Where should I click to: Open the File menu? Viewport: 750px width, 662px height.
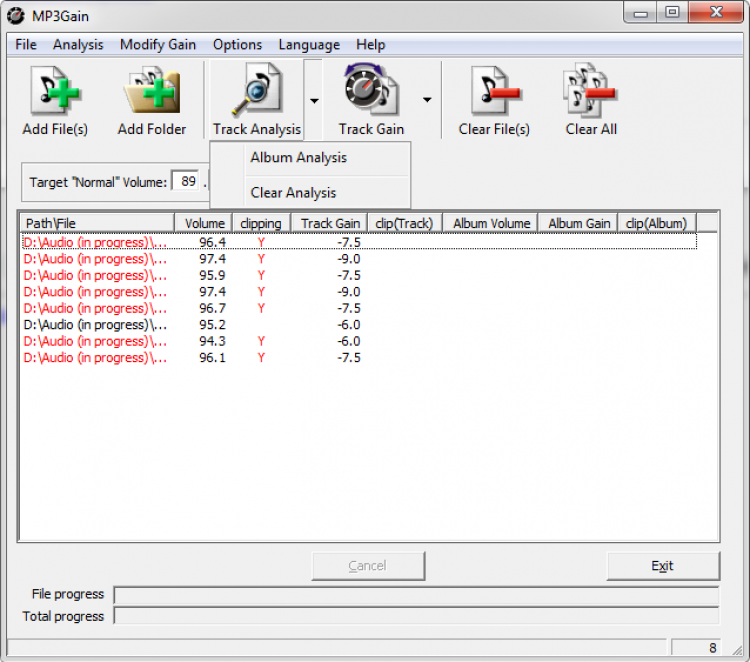point(26,44)
